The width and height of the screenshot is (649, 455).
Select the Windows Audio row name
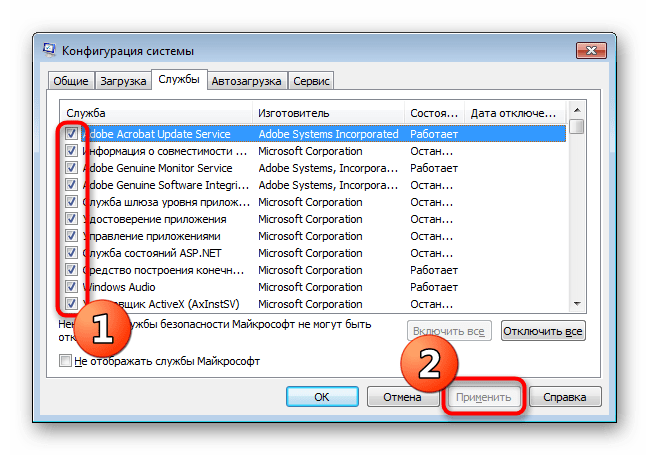119,287
